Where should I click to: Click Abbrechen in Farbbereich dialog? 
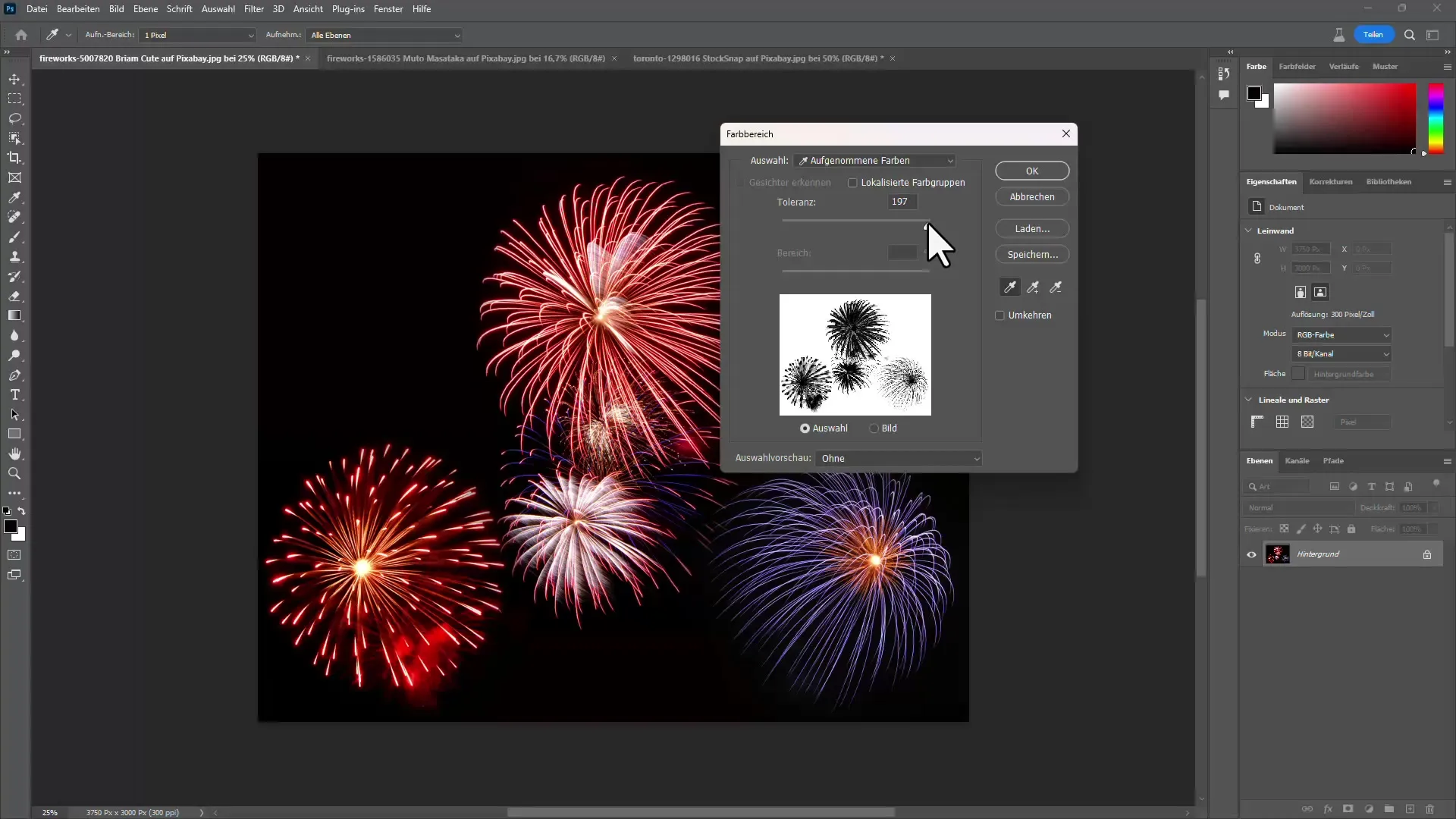click(x=1032, y=196)
